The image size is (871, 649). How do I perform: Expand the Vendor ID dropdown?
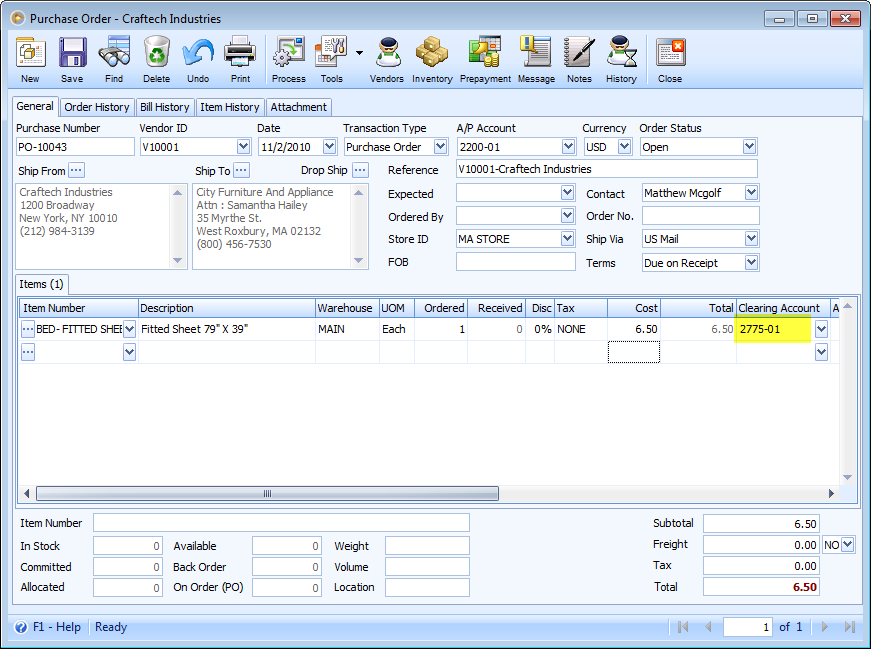(x=243, y=147)
